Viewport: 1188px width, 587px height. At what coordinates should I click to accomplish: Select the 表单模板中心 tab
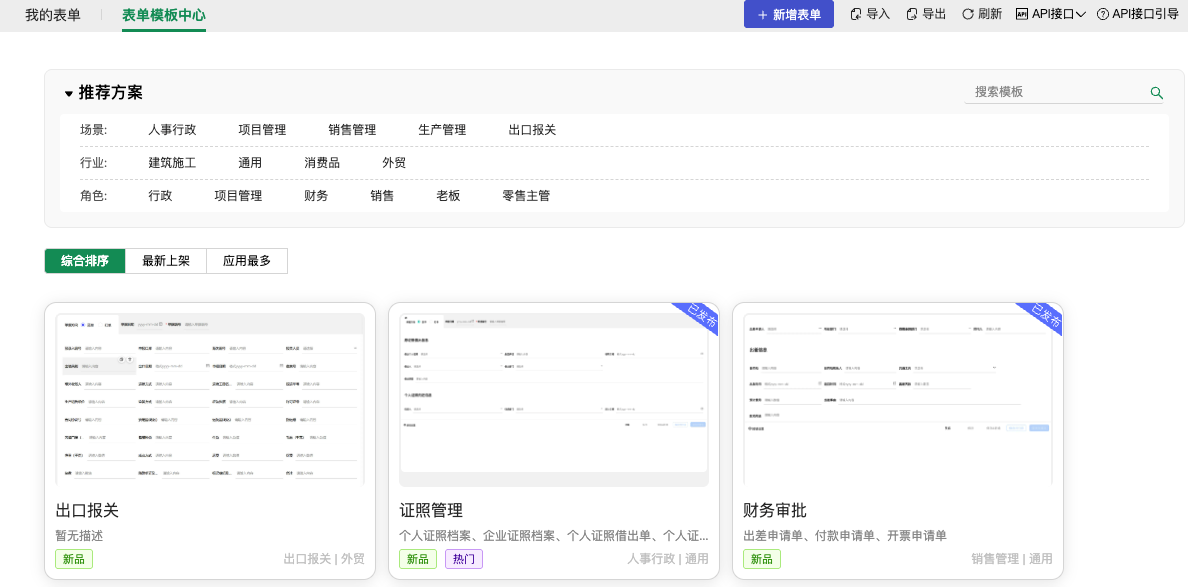(164, 14)
